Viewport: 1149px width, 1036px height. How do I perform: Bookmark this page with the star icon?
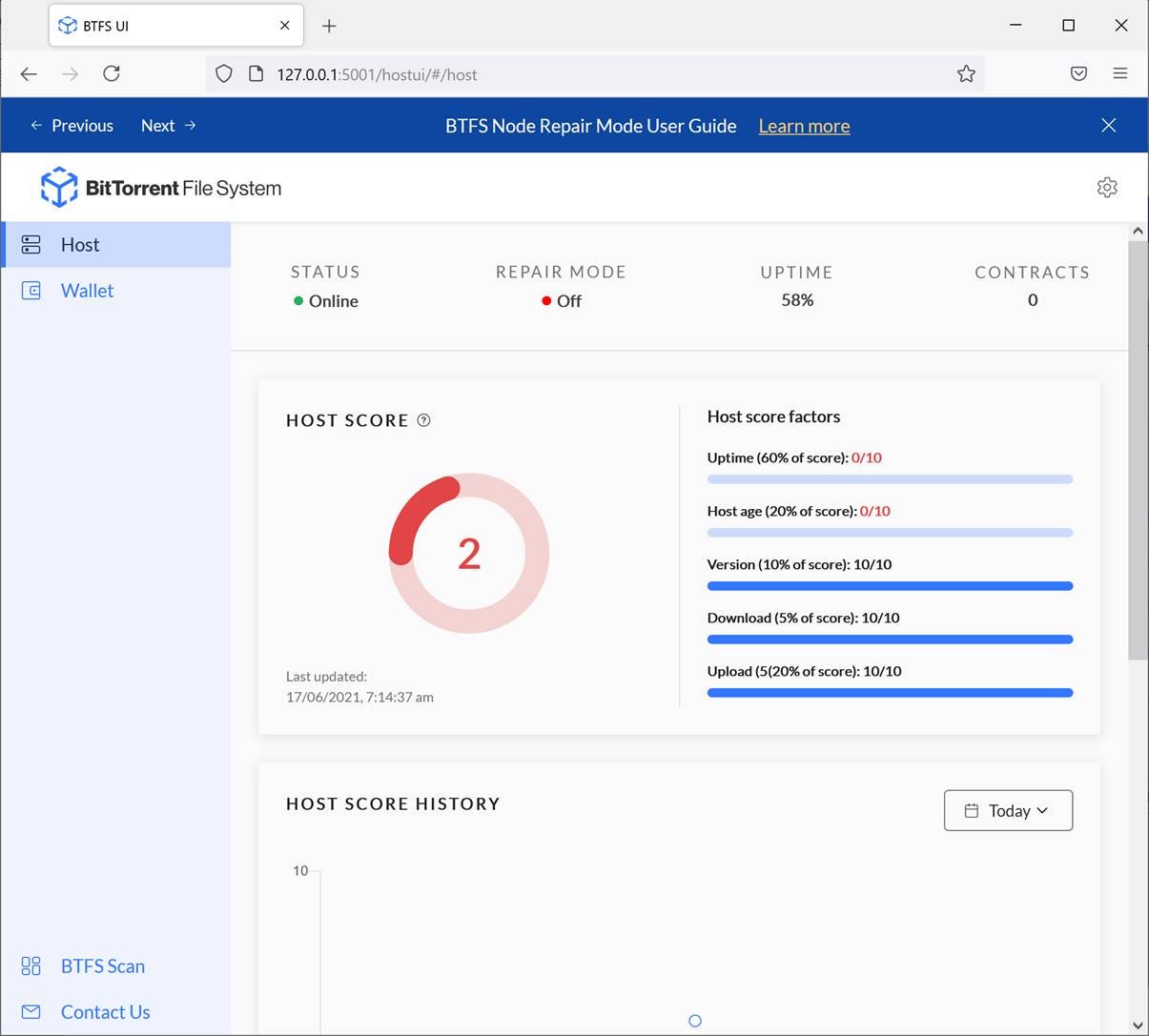point(966,74)
